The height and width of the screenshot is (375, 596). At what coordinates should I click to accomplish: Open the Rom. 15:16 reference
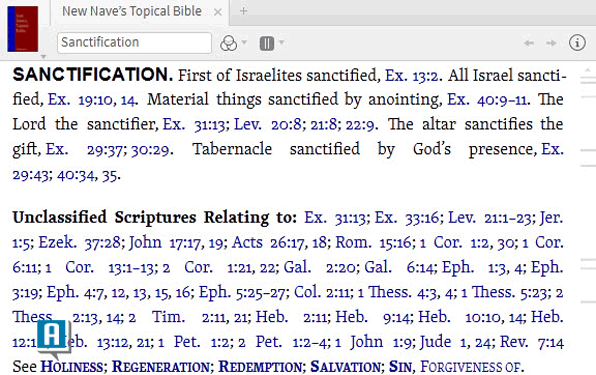coord(375,243)
